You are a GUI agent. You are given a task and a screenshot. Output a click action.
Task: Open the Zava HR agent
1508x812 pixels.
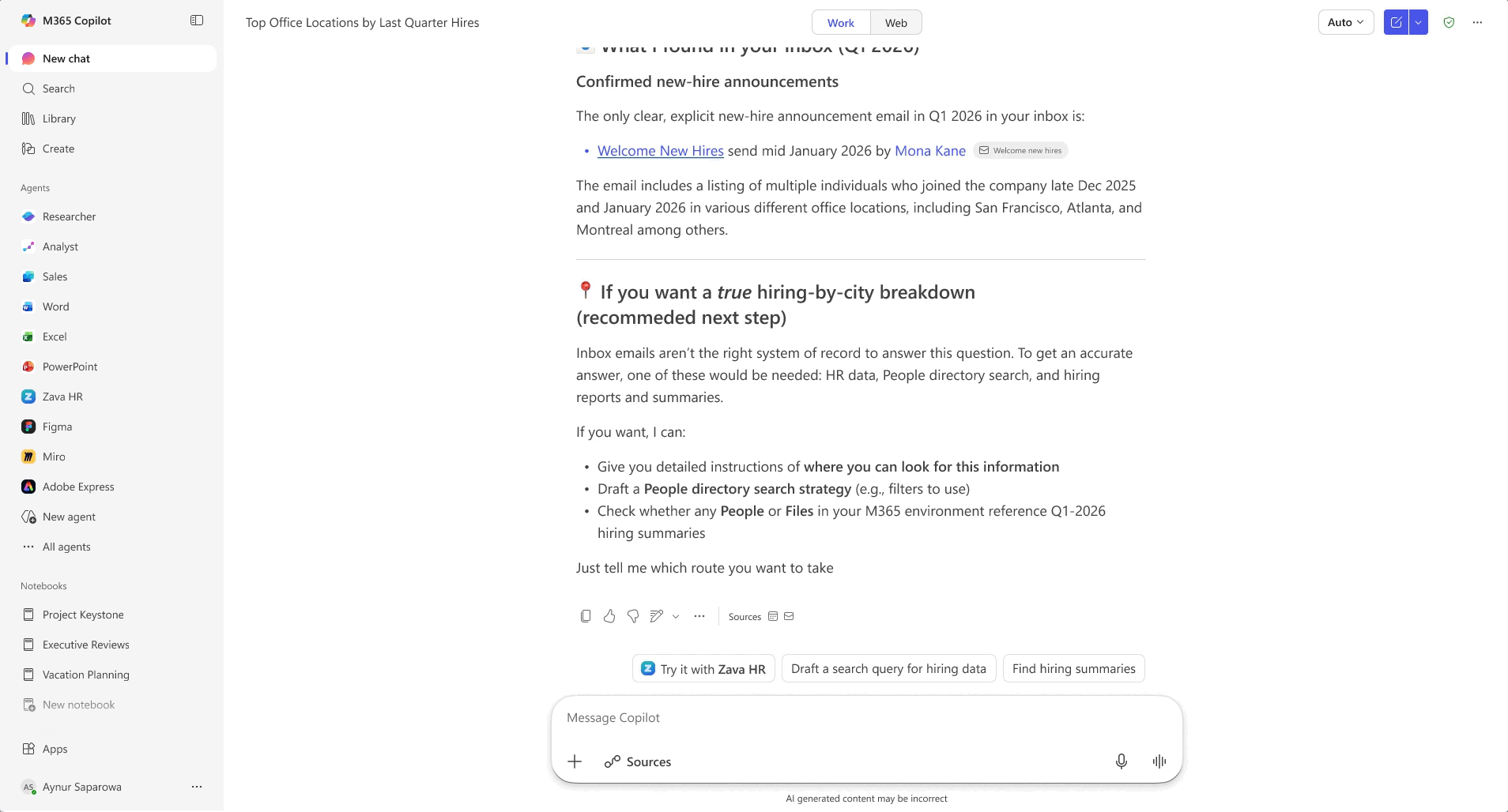(x=62, y=397)
